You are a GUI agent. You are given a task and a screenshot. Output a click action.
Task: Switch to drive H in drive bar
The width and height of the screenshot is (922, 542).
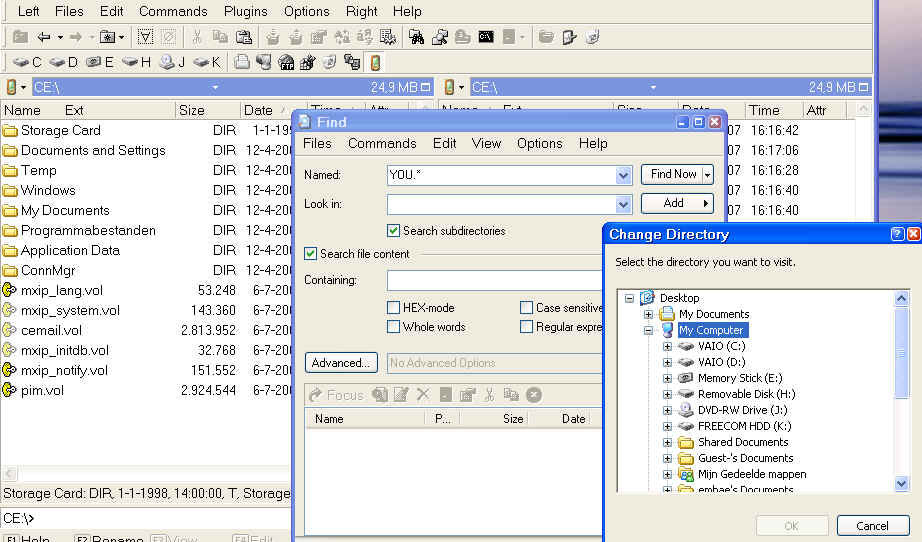136,62
